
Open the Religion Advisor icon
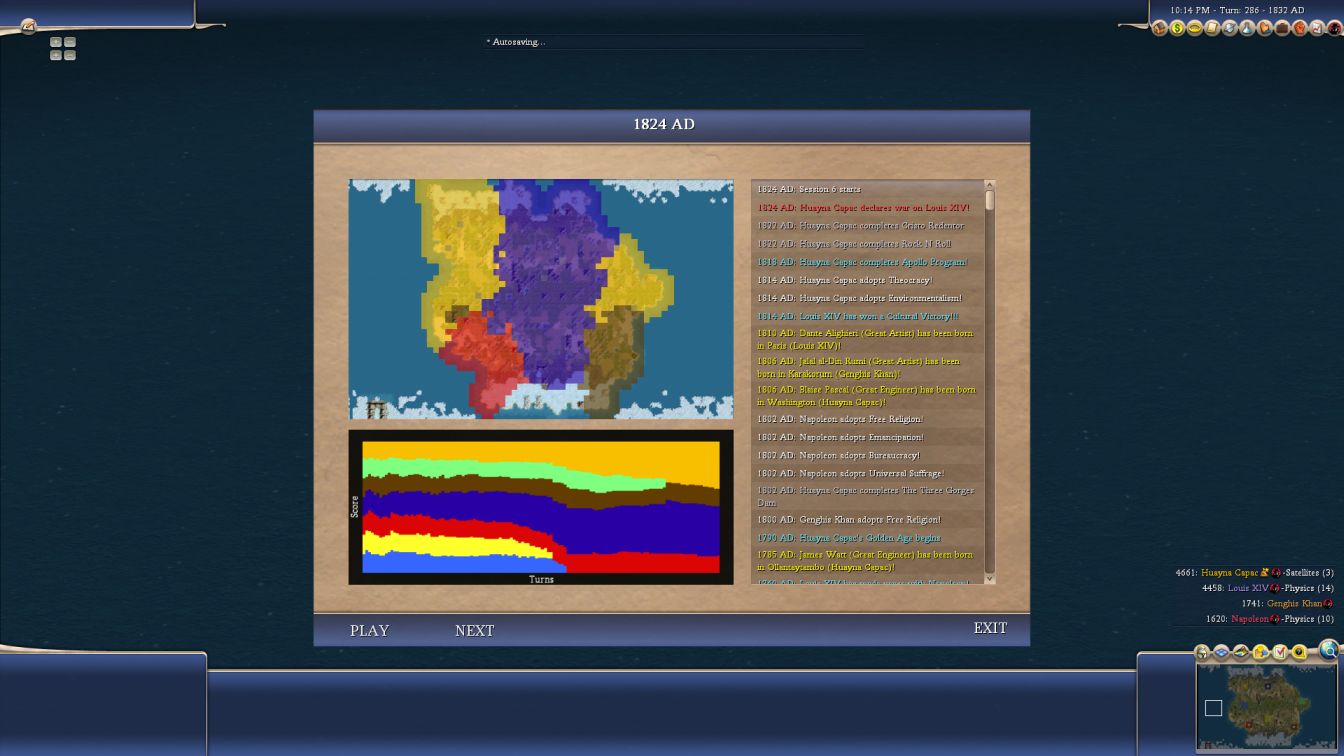click(x=1265, y=28)
